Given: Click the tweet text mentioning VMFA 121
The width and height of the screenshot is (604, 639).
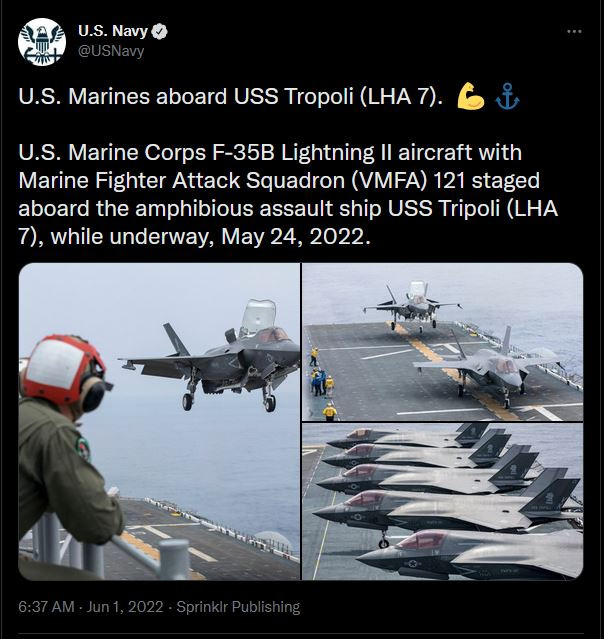Looking at the screenshot, I should point(288,194).
